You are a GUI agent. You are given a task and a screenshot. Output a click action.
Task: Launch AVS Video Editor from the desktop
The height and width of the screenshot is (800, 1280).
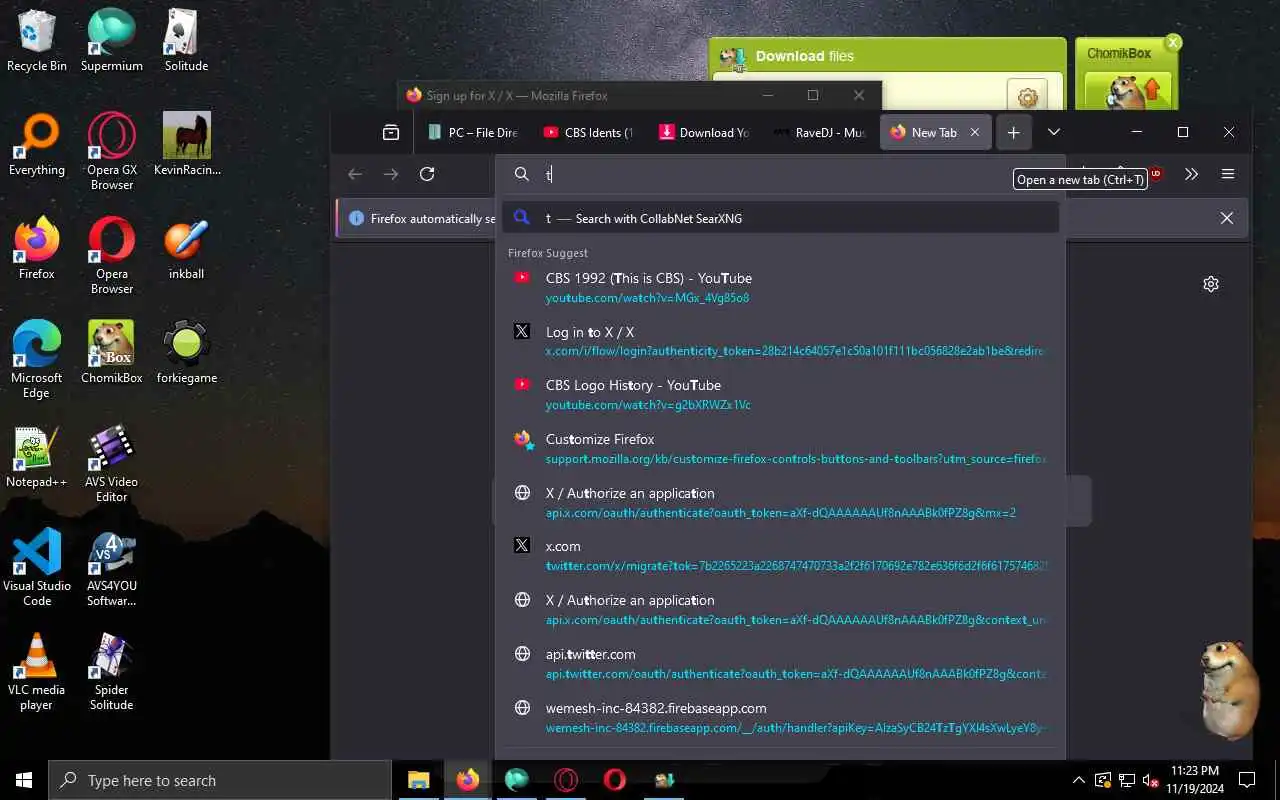pyautogui.click(x=112, y=464)
